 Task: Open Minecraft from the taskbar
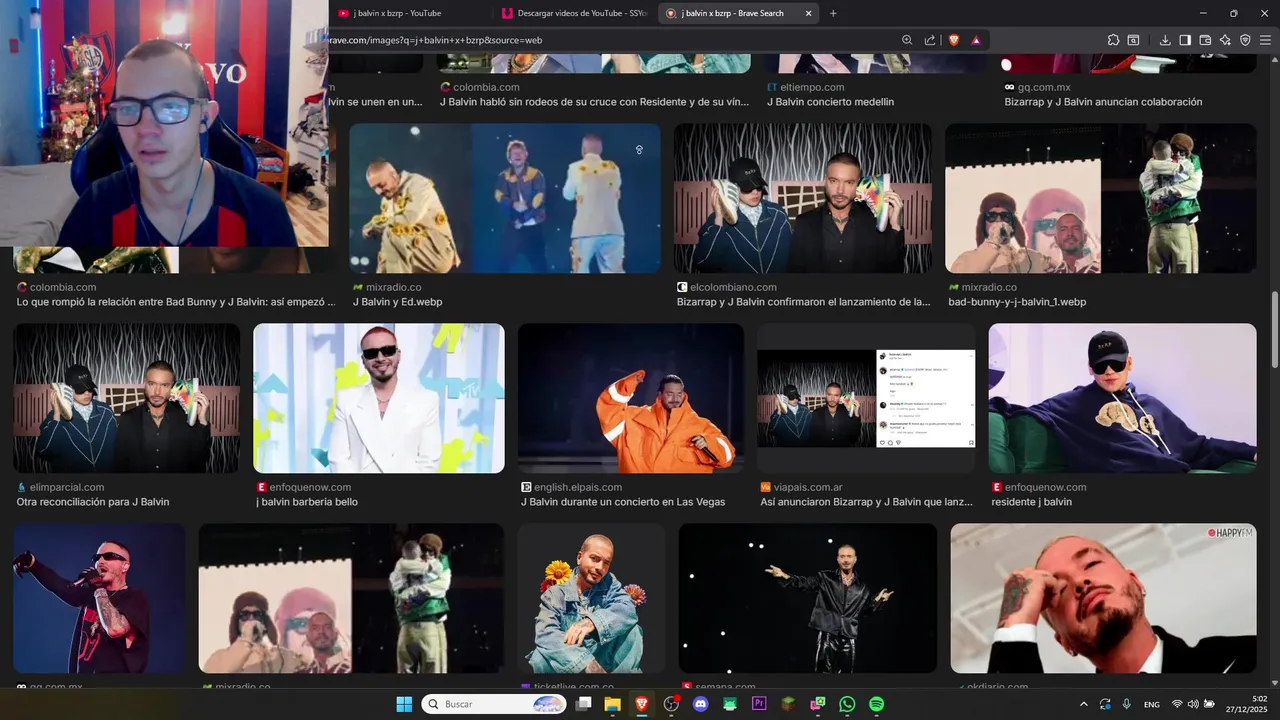tap(788, 704)
